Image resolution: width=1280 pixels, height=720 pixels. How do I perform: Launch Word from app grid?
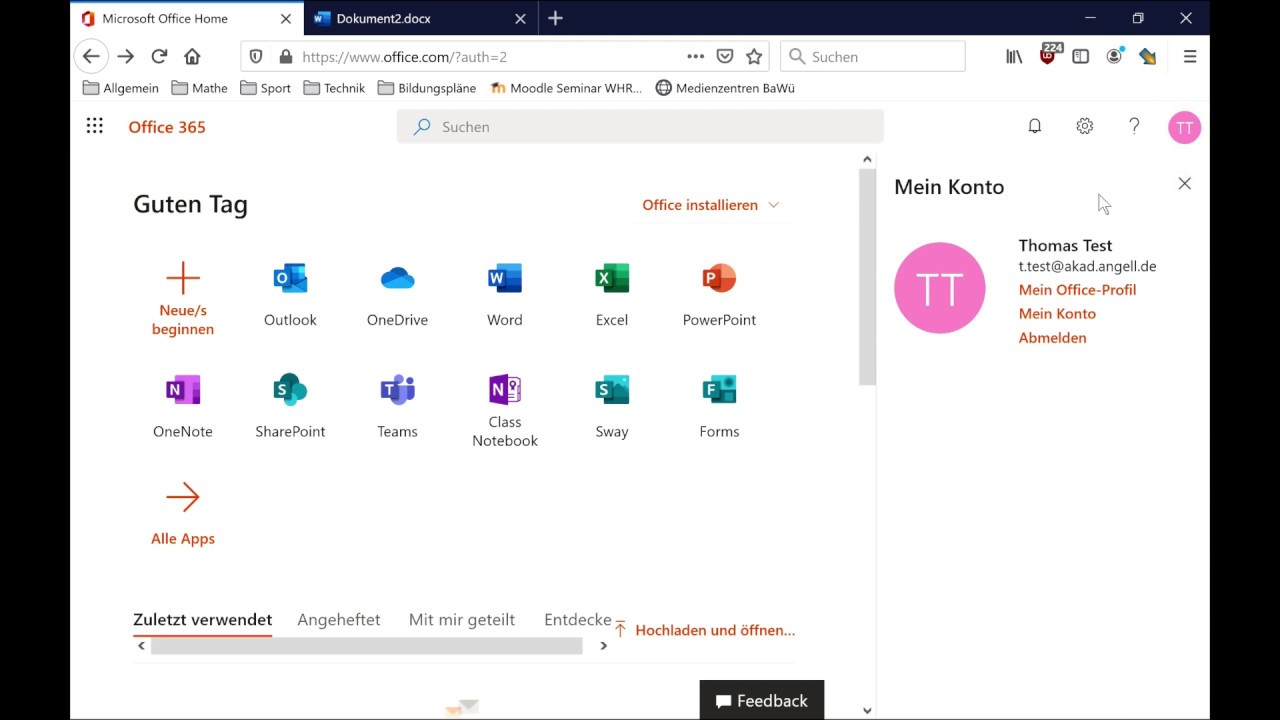[x=504, y=295]
